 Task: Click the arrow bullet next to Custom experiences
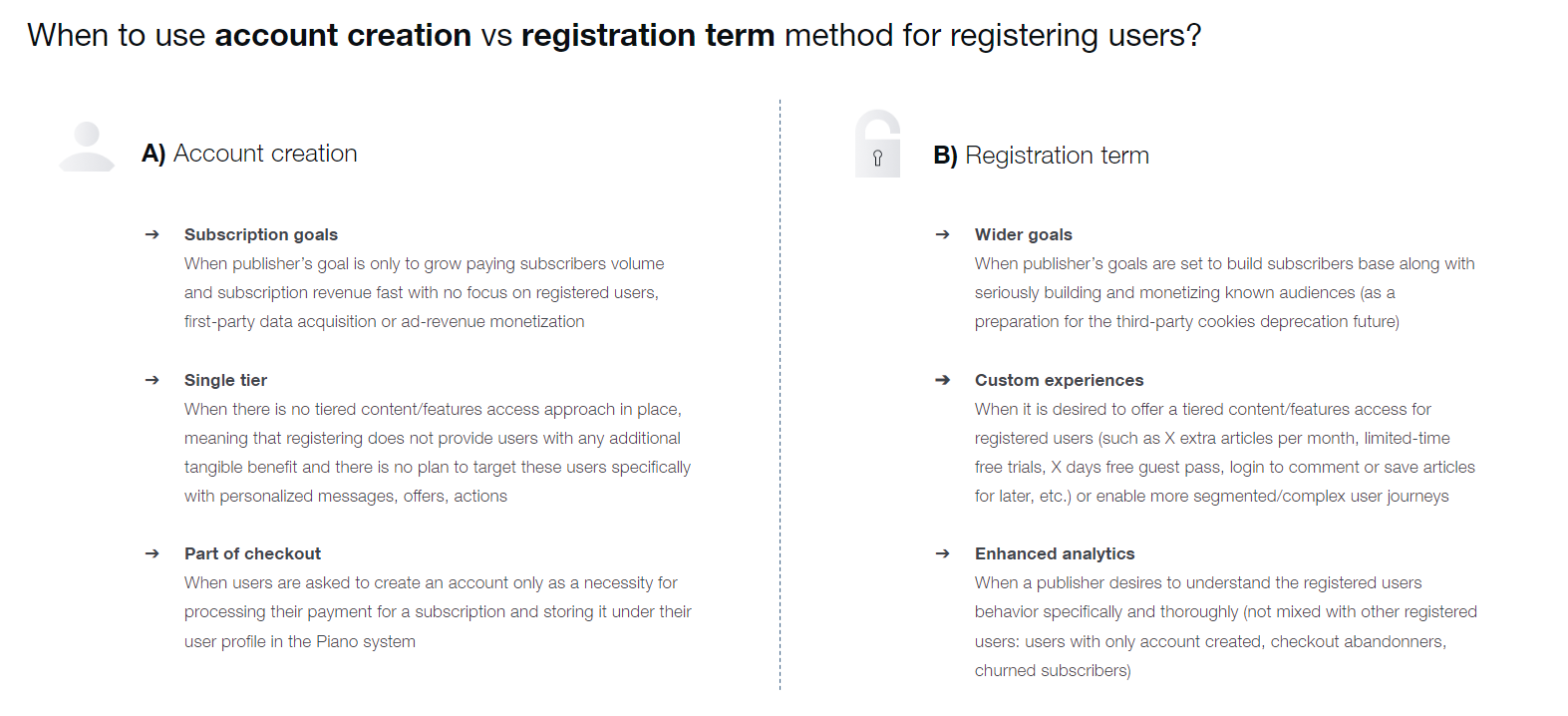tap(942, 380)
